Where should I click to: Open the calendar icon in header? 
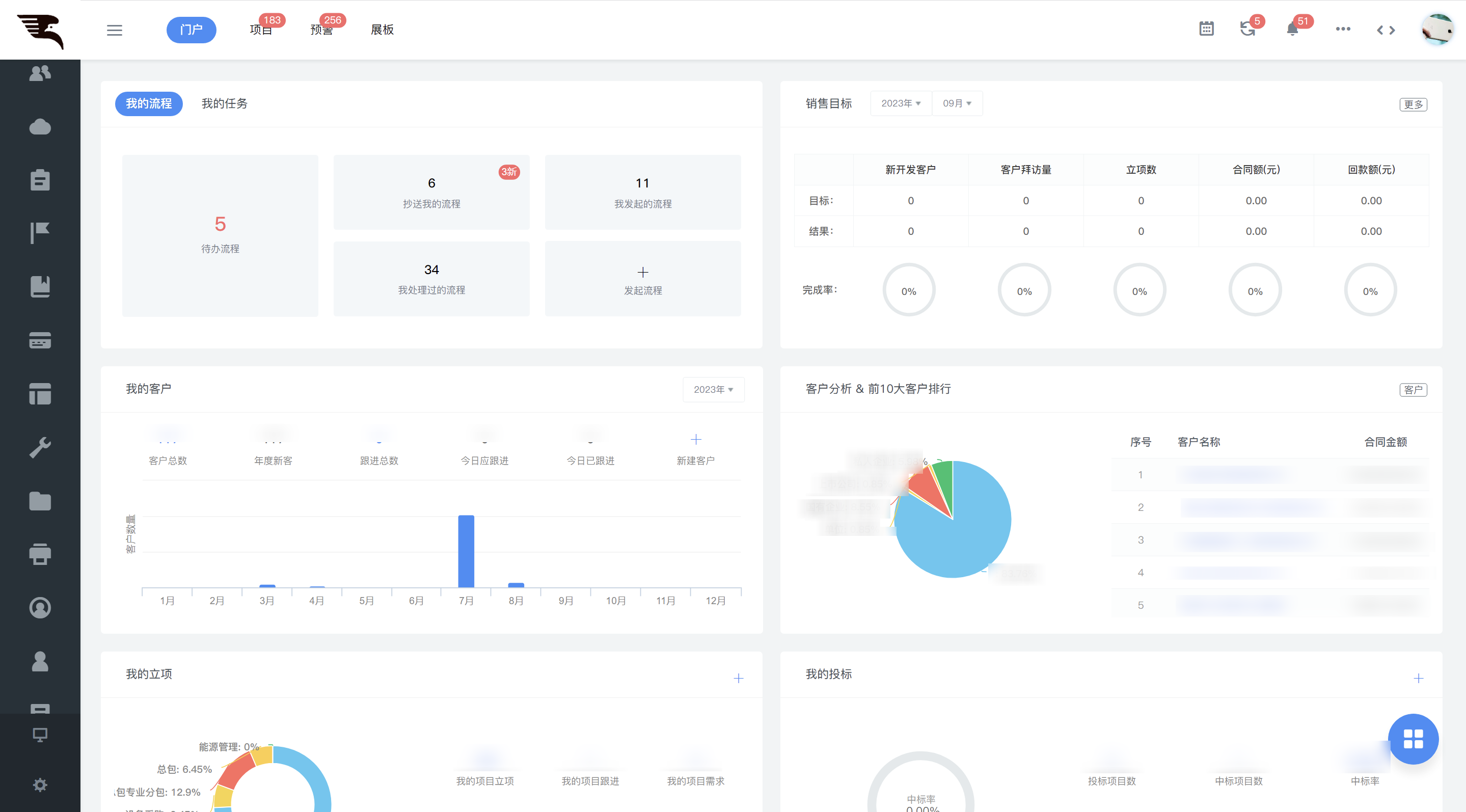click(1206, 29)
